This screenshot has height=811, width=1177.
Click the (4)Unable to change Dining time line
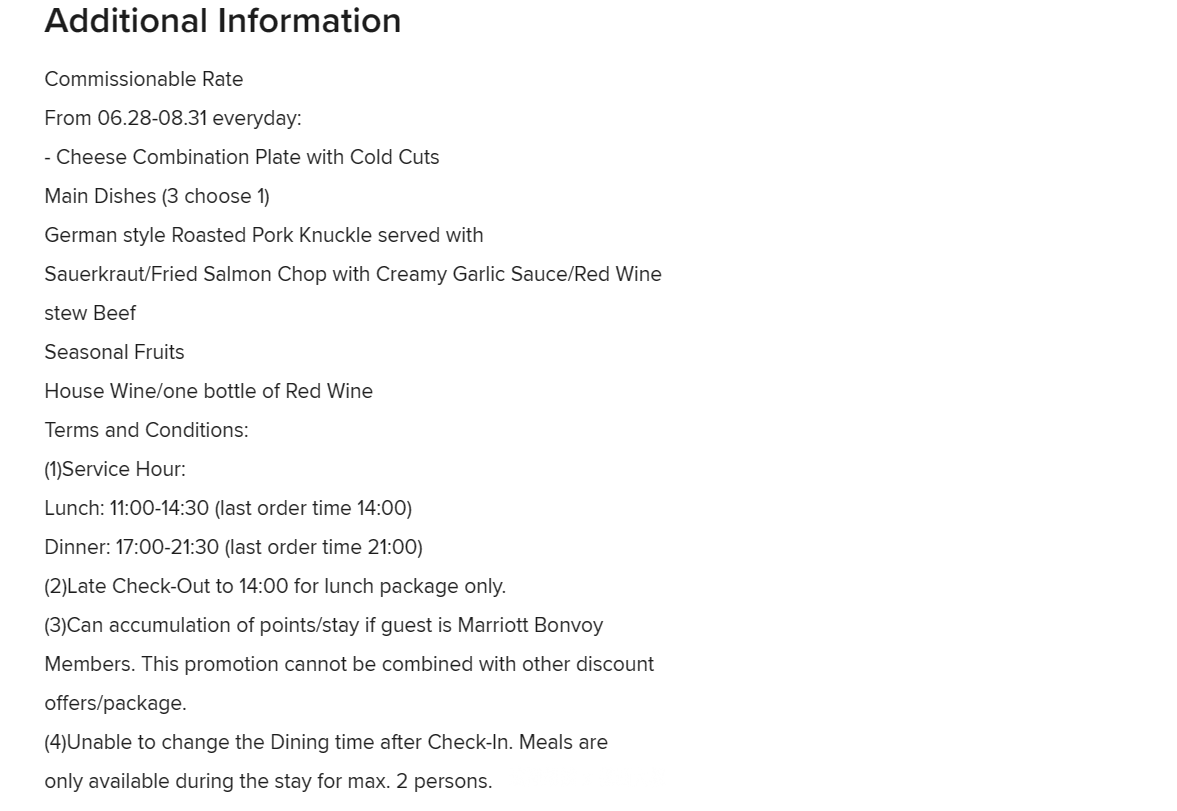point(326,743)
